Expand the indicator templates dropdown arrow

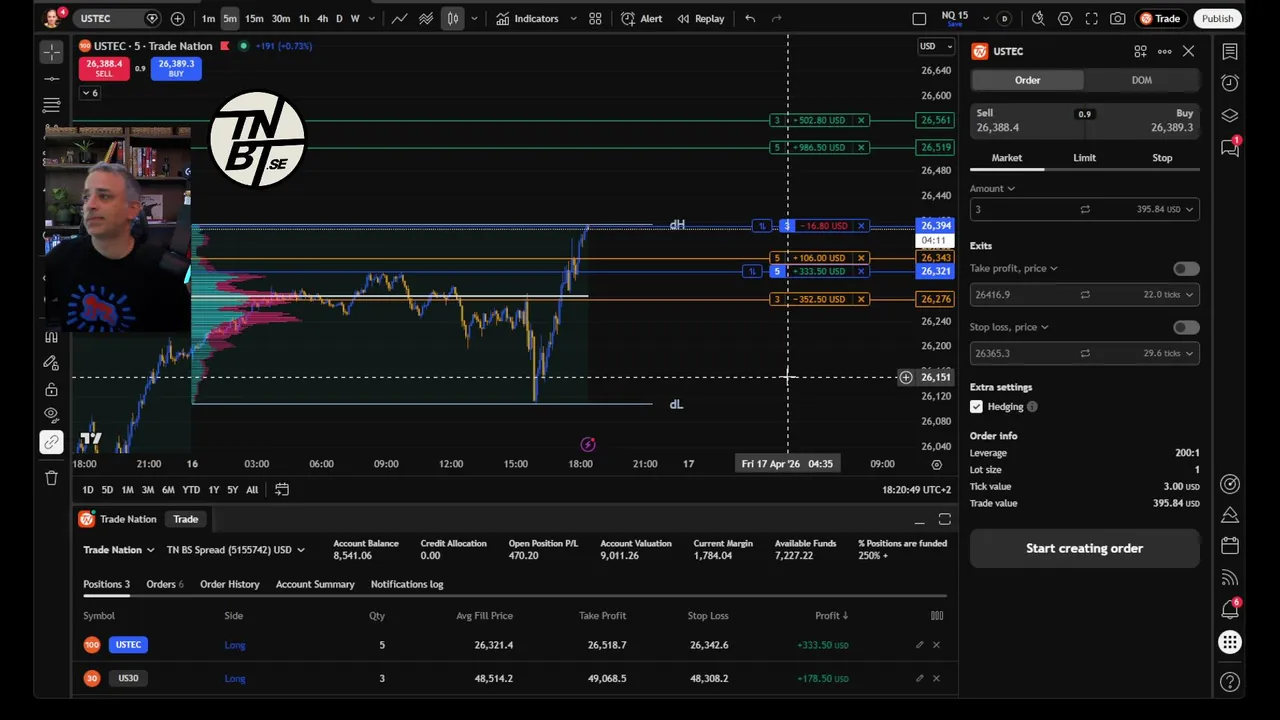coord(571,18)
